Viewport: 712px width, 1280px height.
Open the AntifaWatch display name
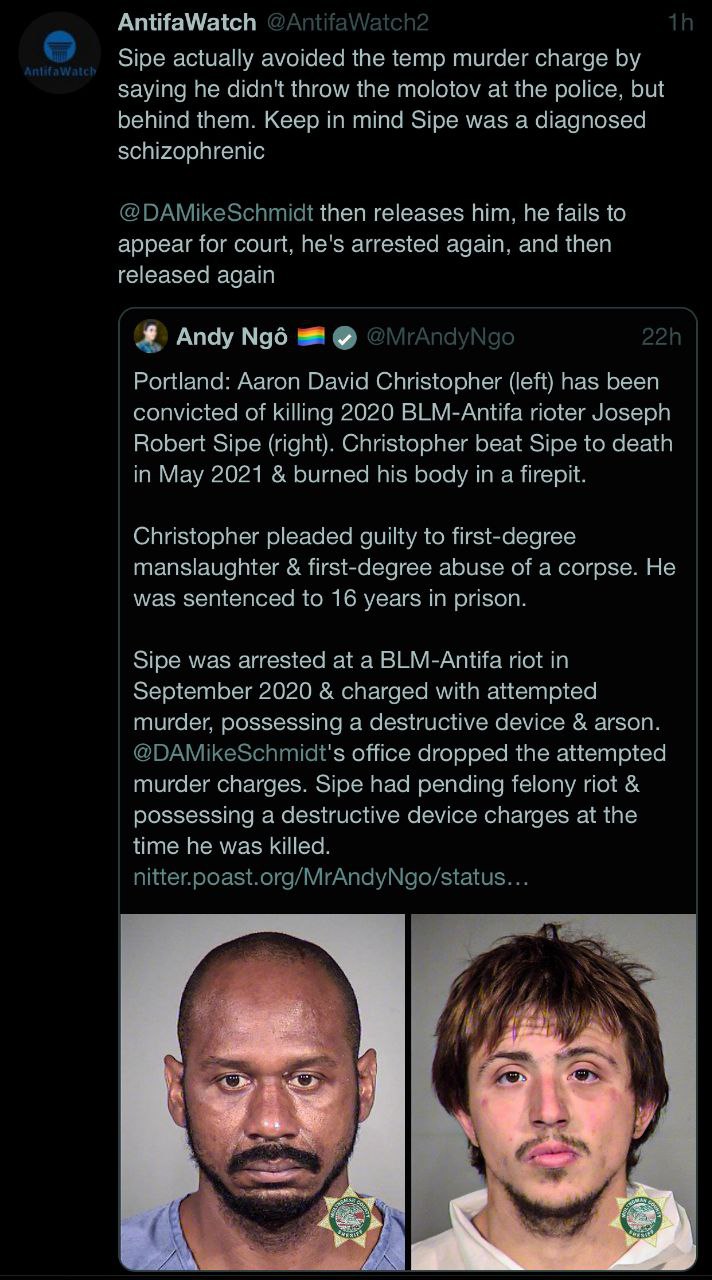tap(185, 22)
